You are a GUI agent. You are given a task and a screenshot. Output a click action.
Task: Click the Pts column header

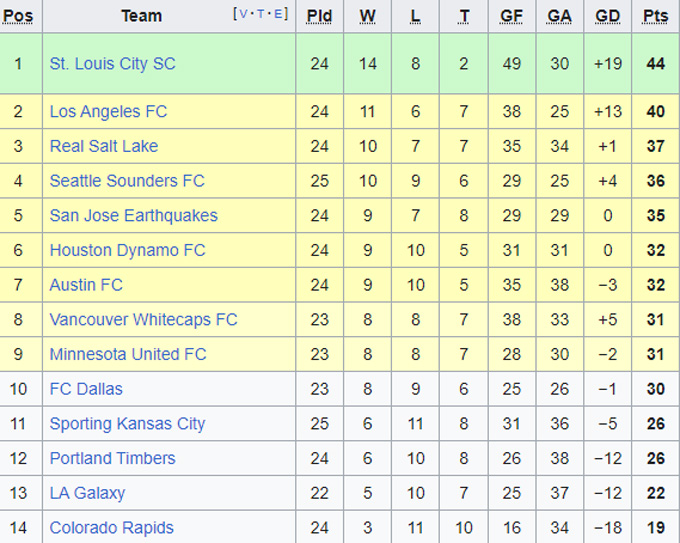(655, 16)
